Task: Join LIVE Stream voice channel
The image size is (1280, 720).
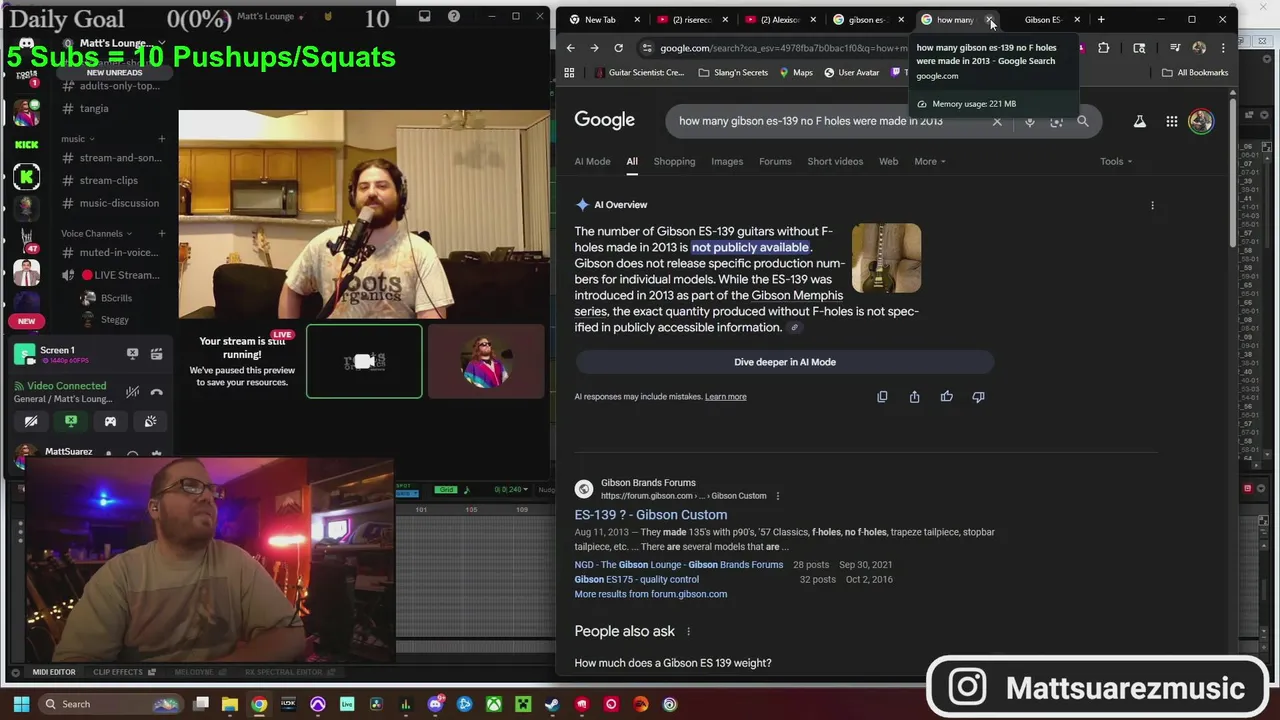Action: 119,275
